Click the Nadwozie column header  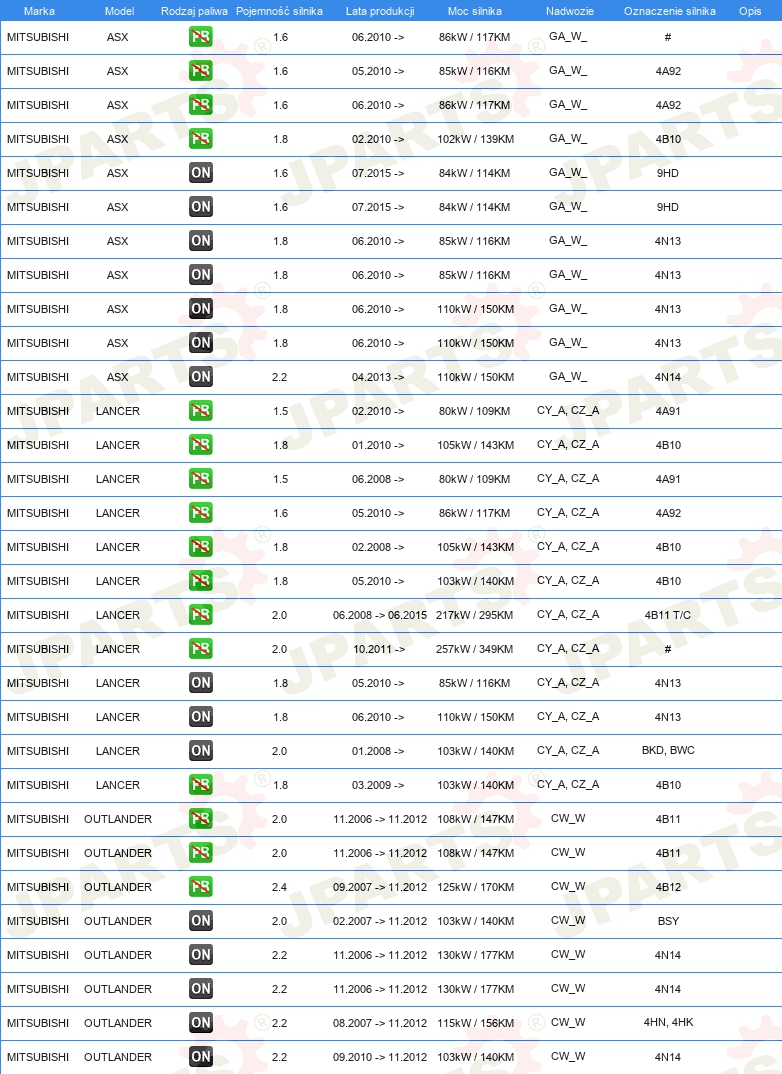570,11
